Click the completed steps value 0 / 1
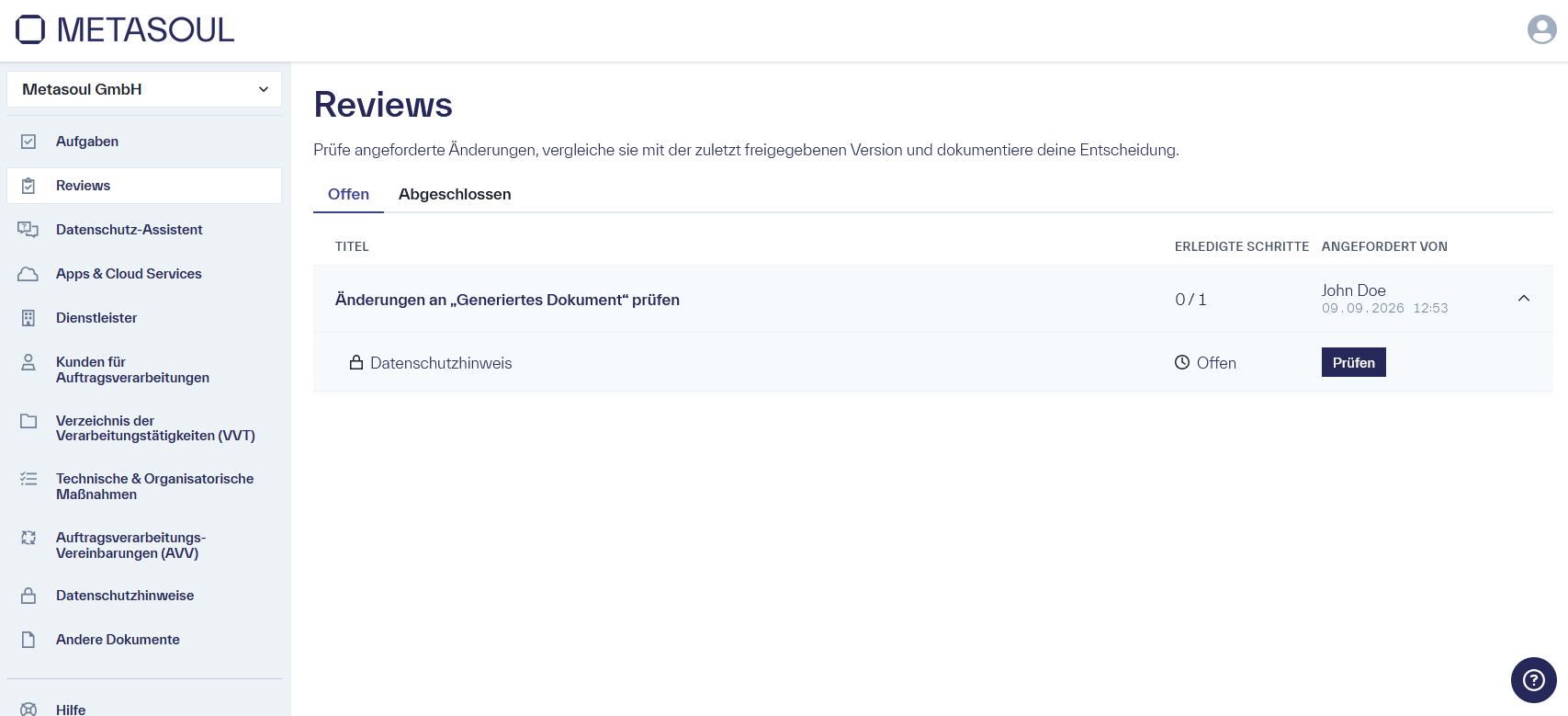This screenshot has height=716, width=1568. (x=1190, y=300)
